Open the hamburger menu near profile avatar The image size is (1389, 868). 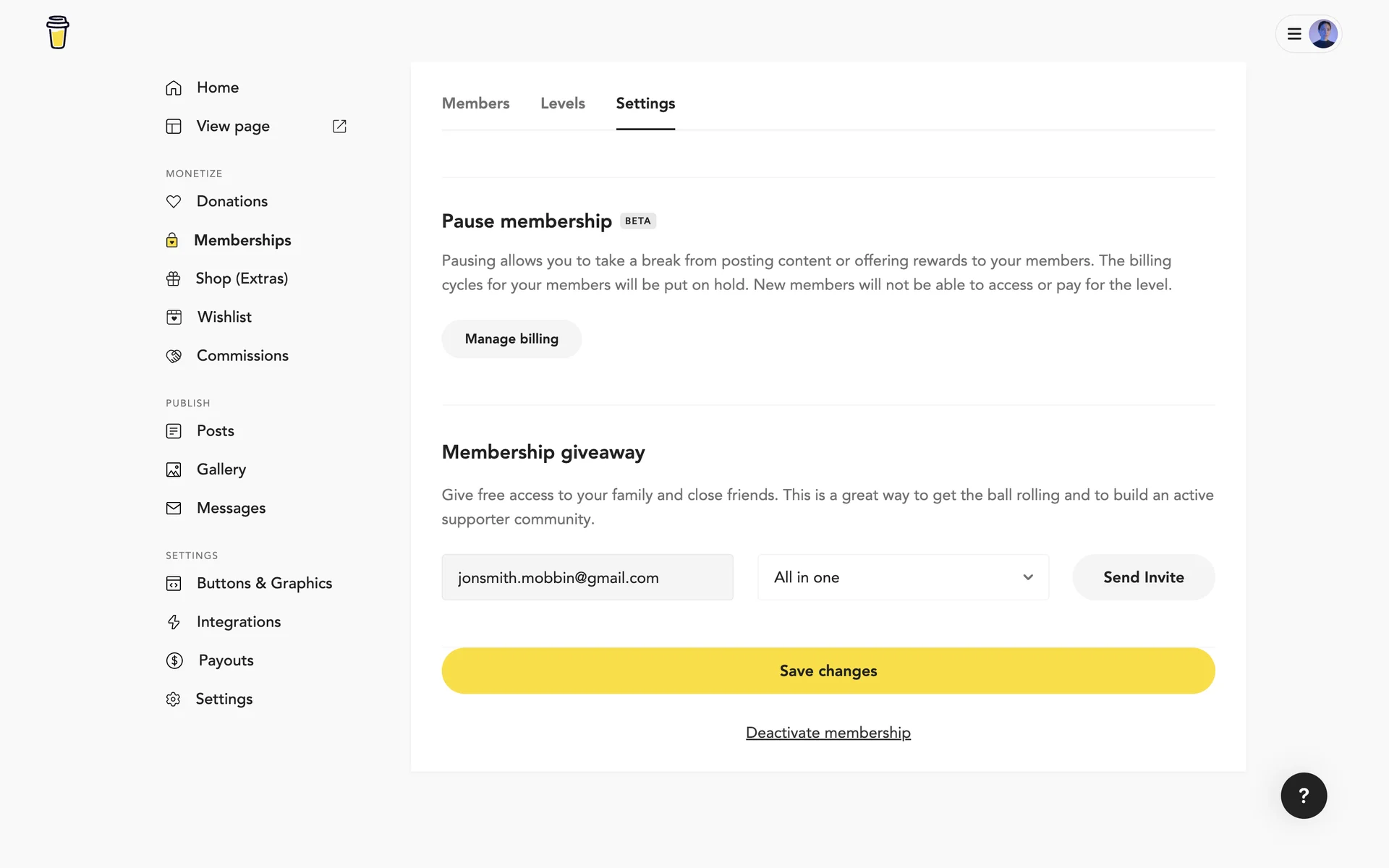click(x=1294, y=34)
